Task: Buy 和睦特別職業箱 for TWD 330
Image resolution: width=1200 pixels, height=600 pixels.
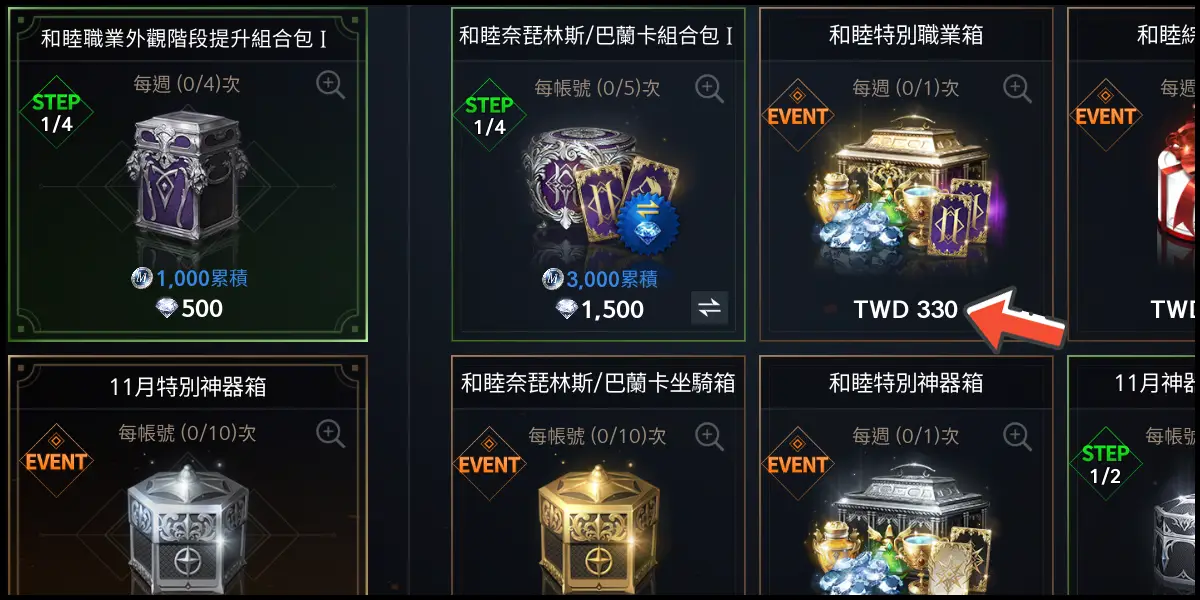Action: 906,310
